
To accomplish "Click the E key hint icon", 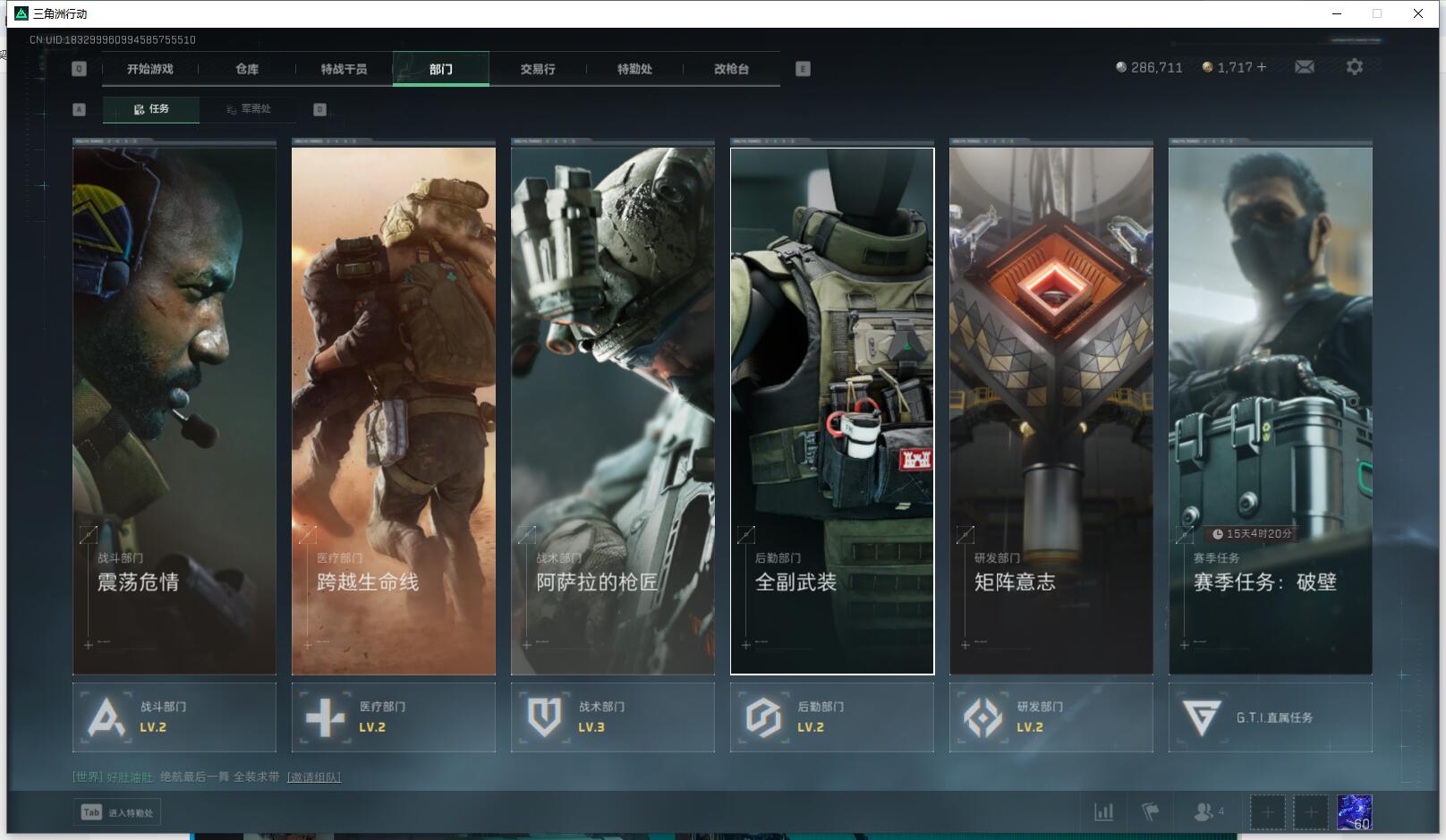I will (803, 69).
